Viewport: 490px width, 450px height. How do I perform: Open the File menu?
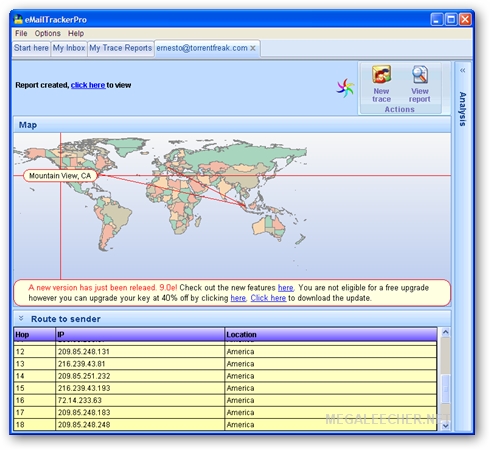(21, 33)
